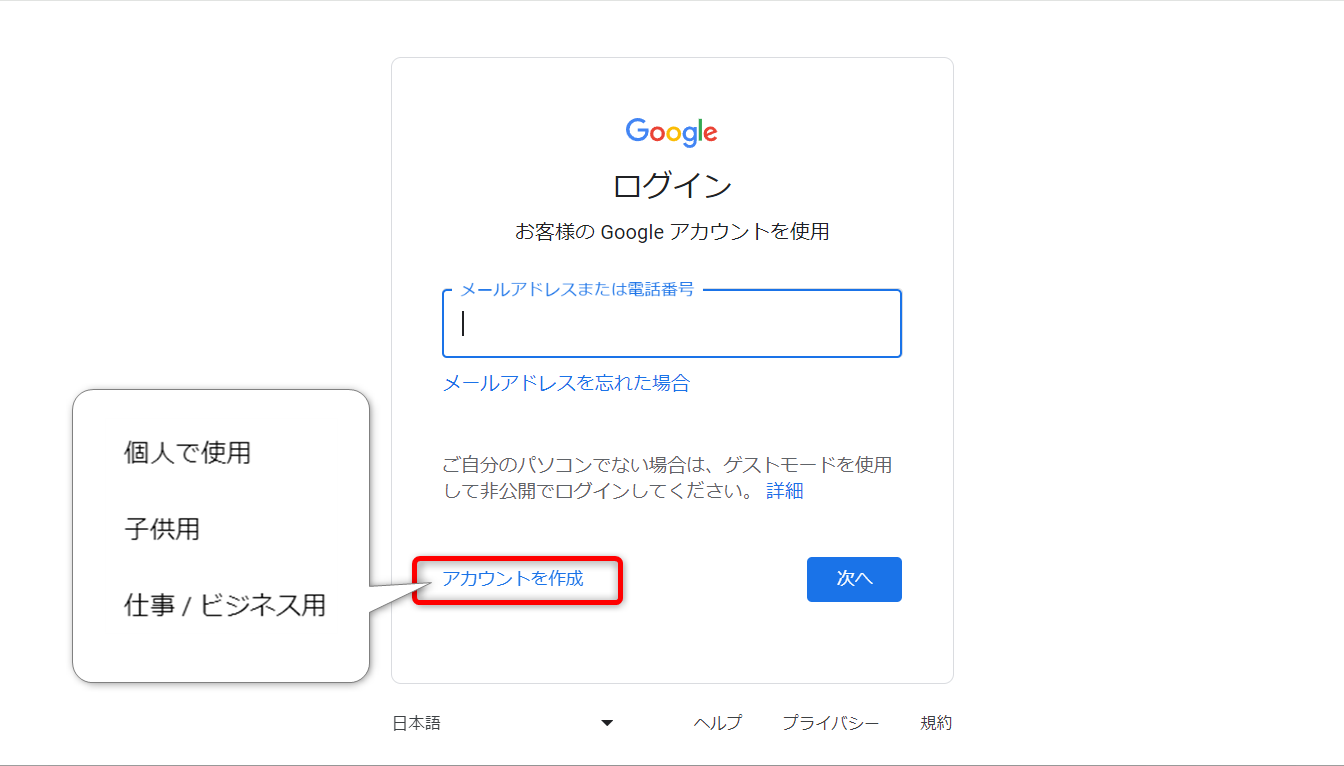Click the メールアドレスまたは電話番号 field label

pos(576,289)
